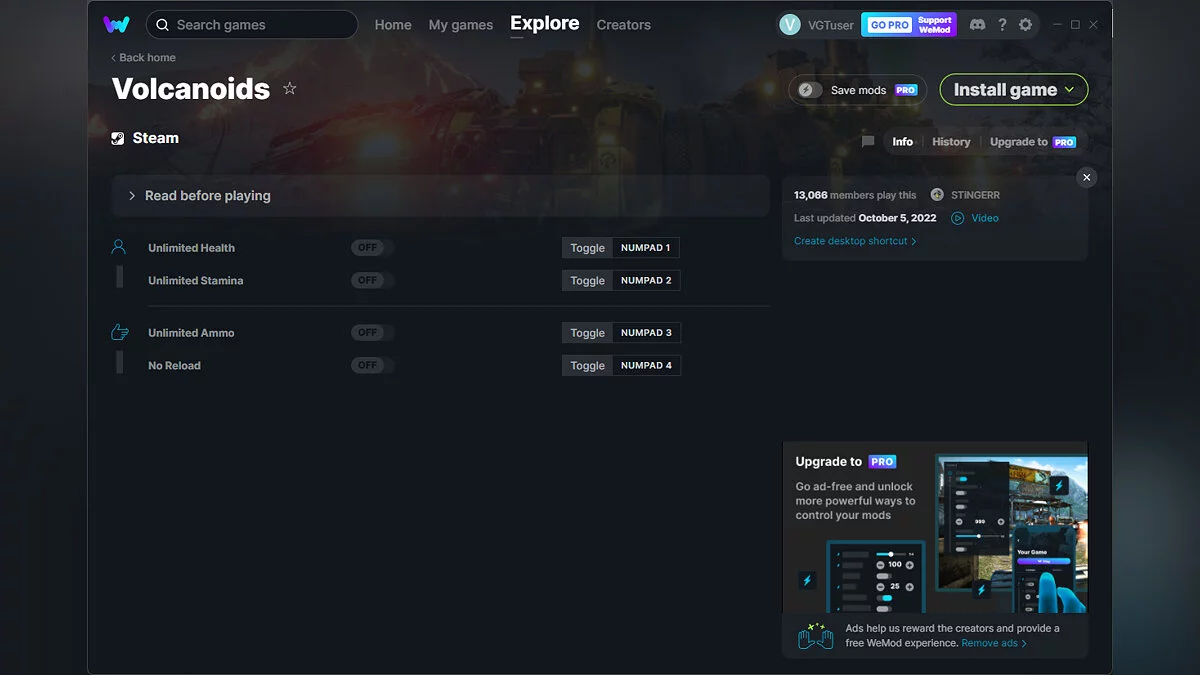Enable the Unlimited Health toggle

point(372,248)
